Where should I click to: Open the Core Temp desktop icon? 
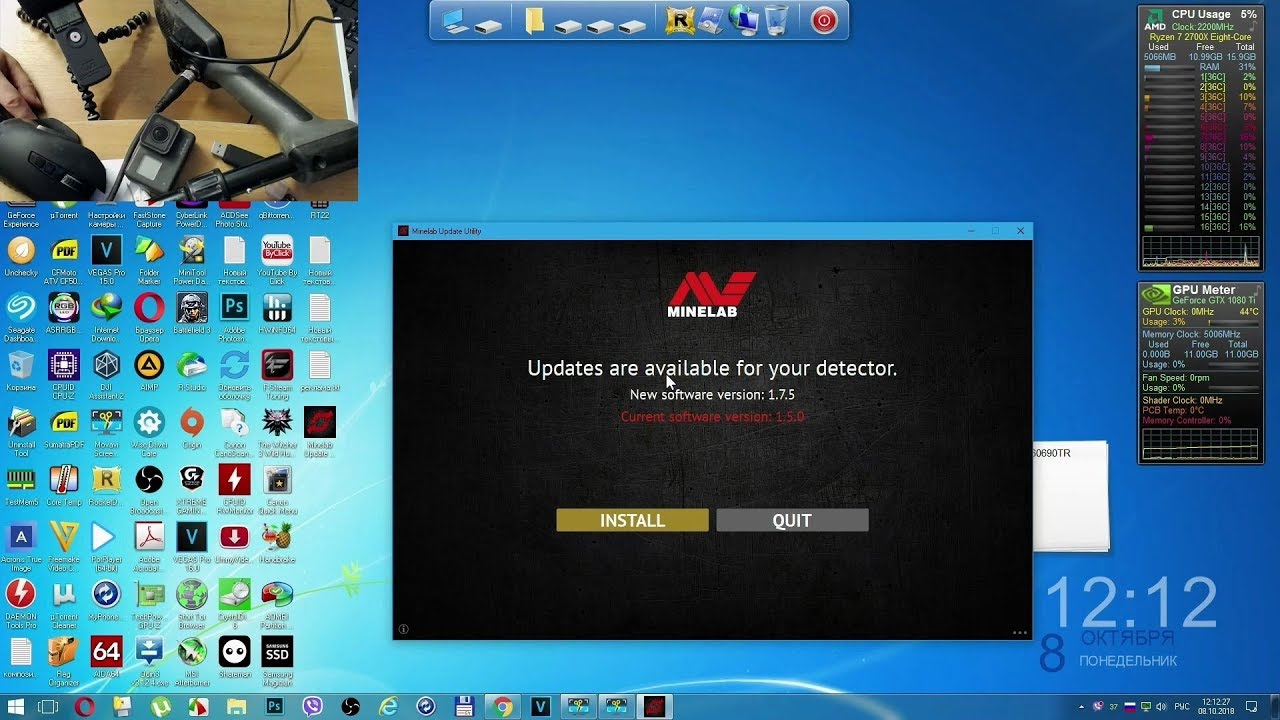(x=64, y=487)
